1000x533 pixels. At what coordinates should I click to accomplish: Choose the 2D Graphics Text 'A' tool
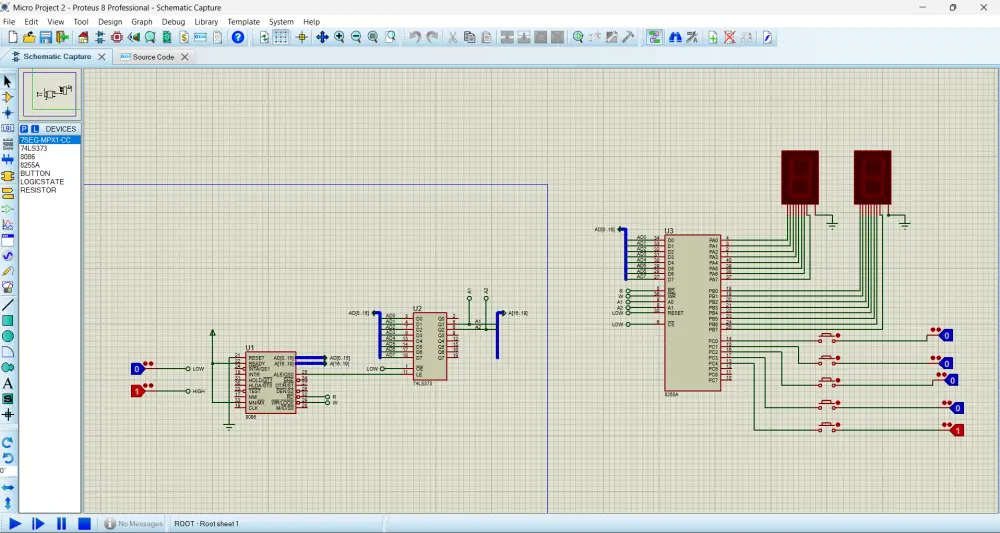[x=8, y=384]
